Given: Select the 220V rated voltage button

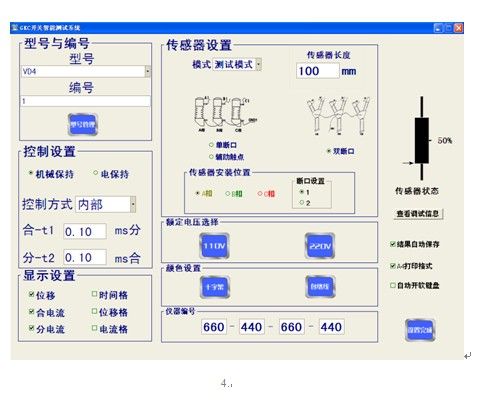Looking at the screenshot, I should pyautogui.click(x=320, y=246).
